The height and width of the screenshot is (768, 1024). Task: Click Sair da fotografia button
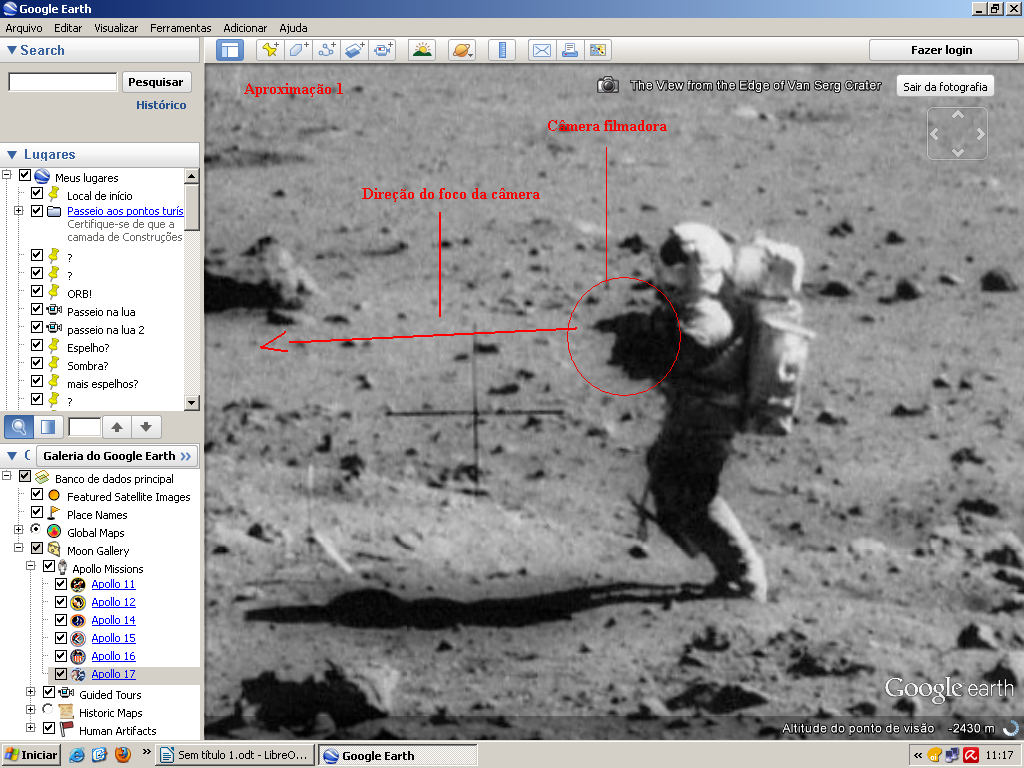pos(945,87)
